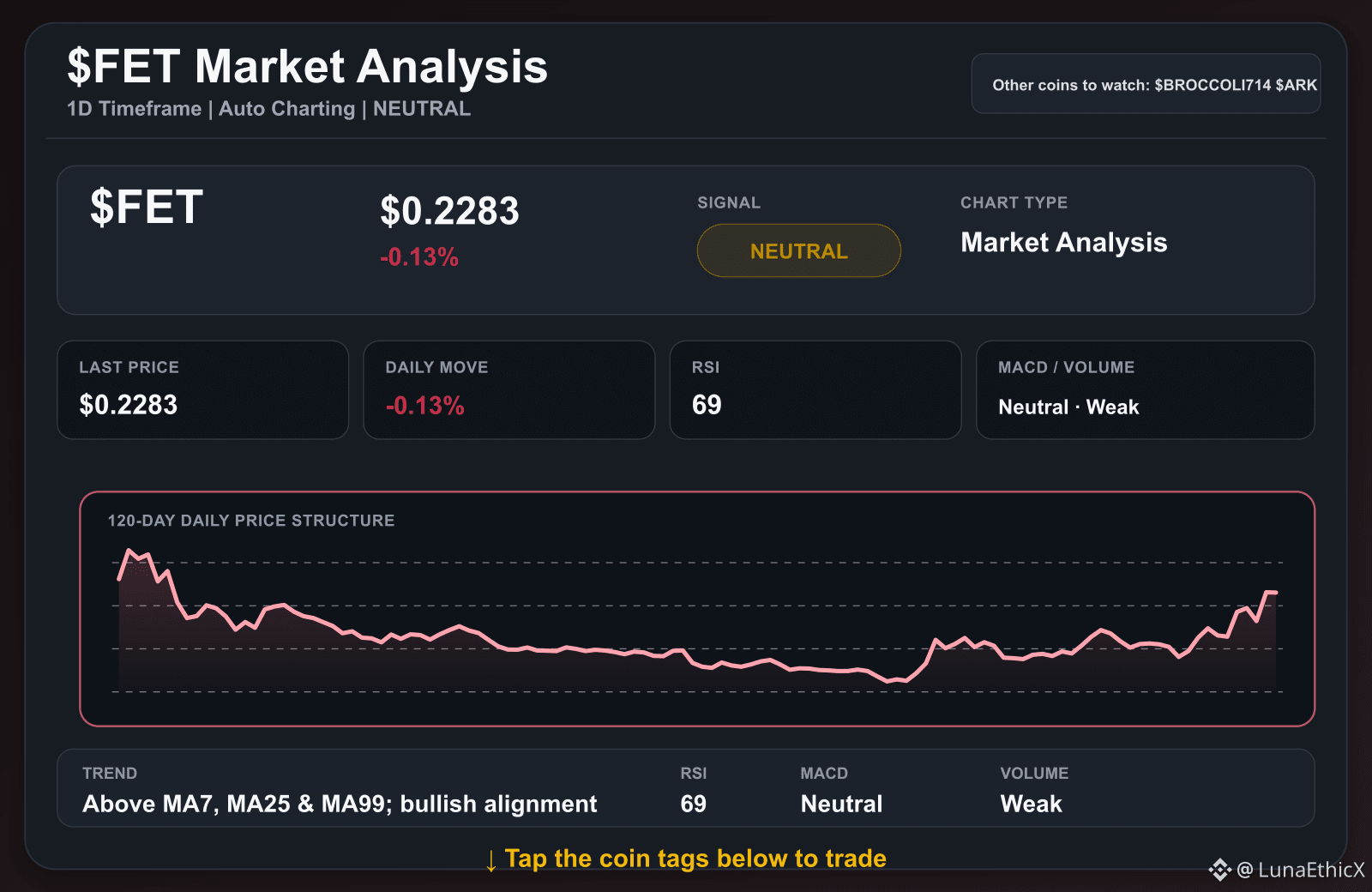Click the Market Analysis chart type text
The height and width of the screenshot is (892, 1372).
[x=1063, y=243]
